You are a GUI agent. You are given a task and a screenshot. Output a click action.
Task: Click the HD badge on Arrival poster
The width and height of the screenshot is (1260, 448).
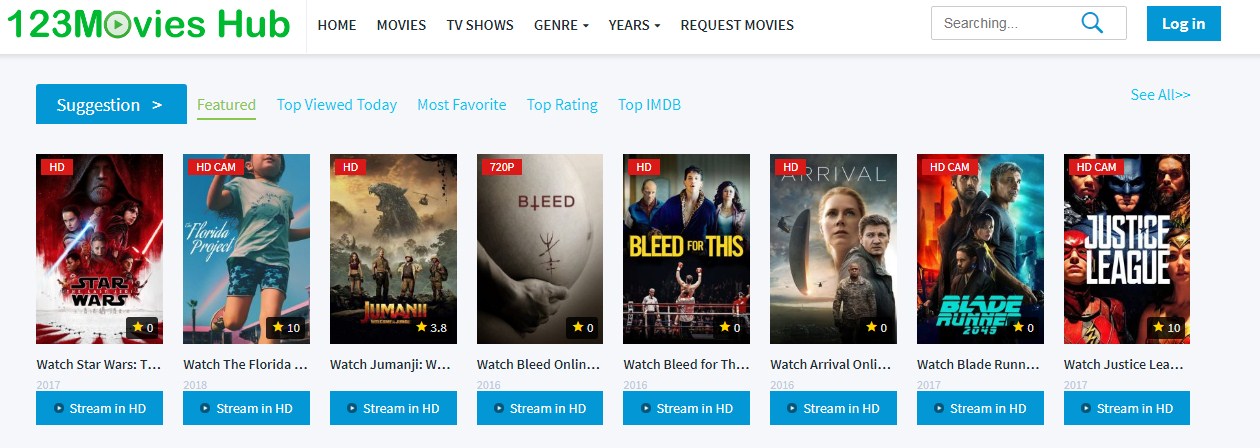790,167
